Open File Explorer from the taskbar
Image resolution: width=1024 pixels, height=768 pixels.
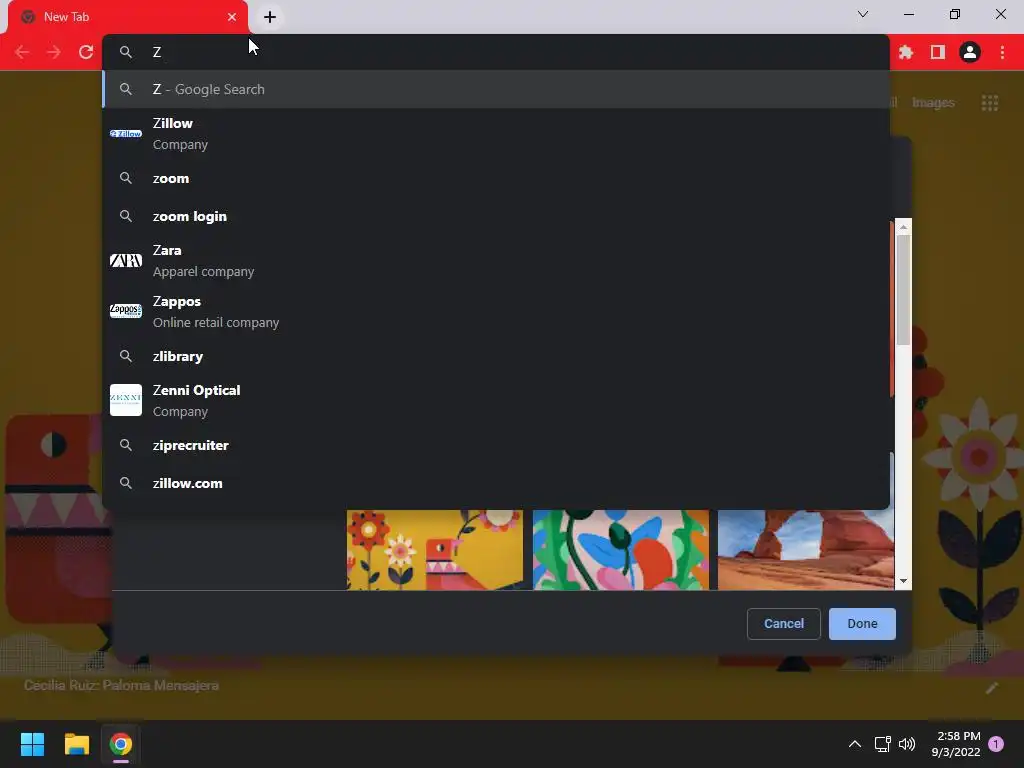[76, 744]
